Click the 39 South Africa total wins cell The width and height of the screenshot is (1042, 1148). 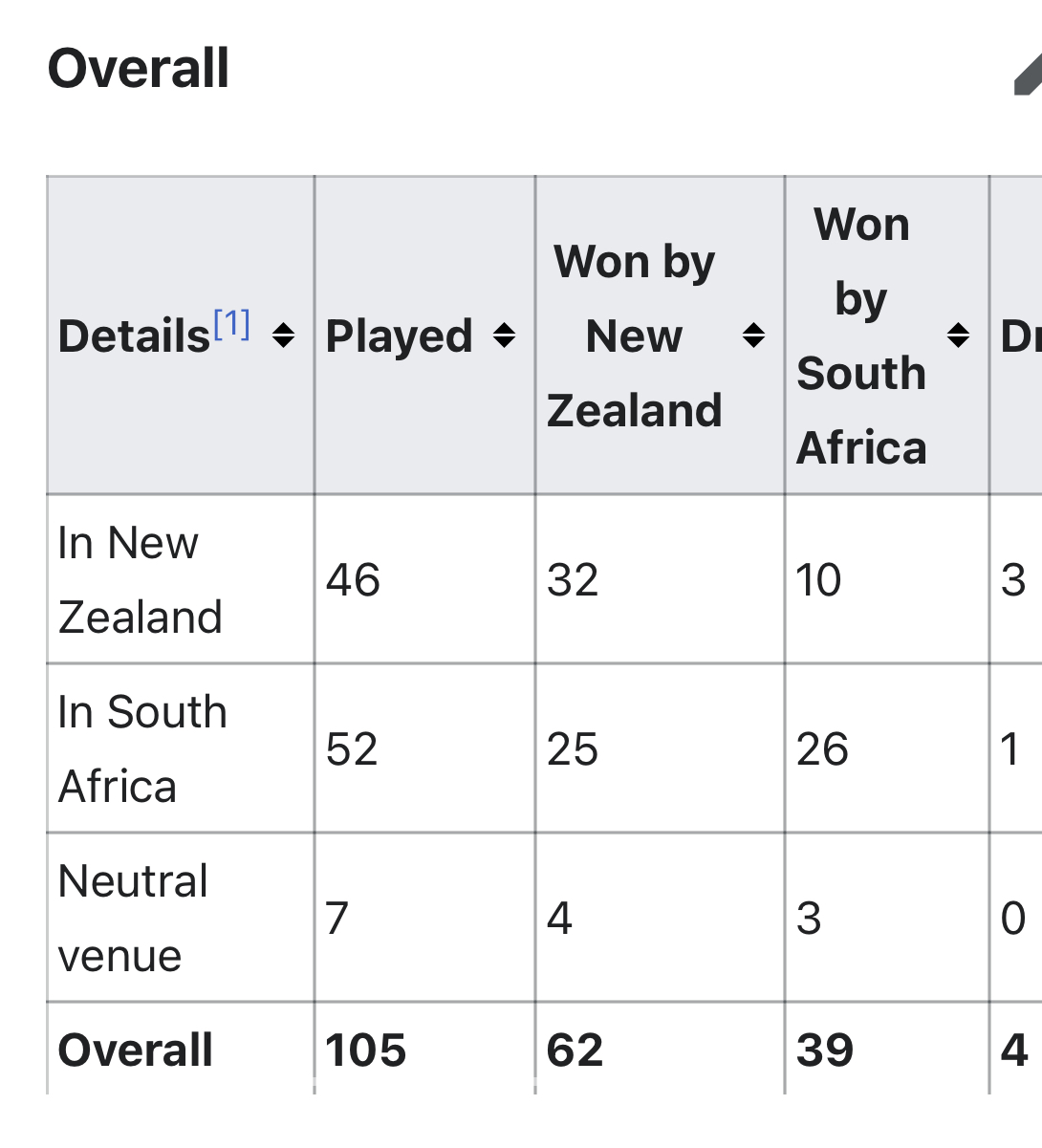click(825, 1050)
